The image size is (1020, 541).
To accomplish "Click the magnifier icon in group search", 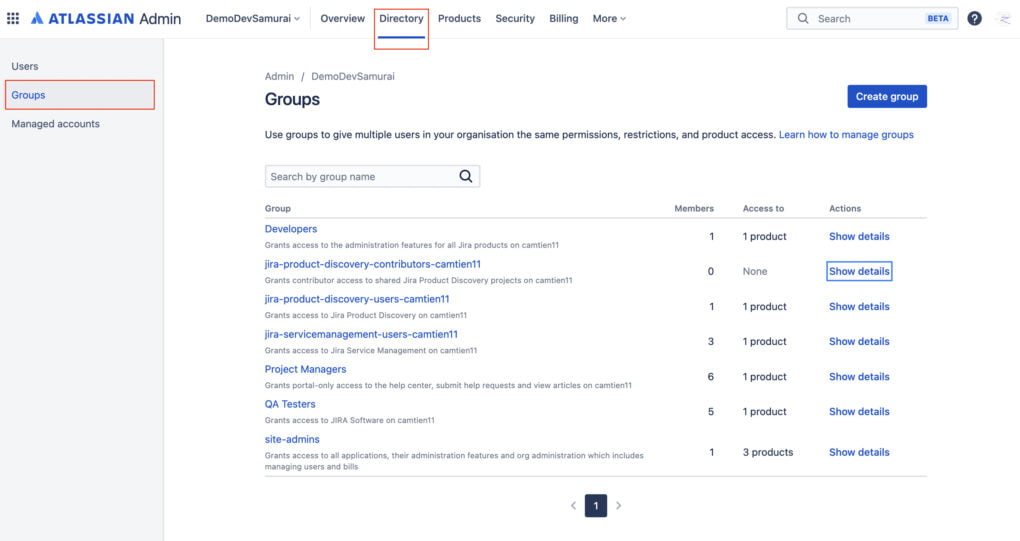I will point(466,176).
